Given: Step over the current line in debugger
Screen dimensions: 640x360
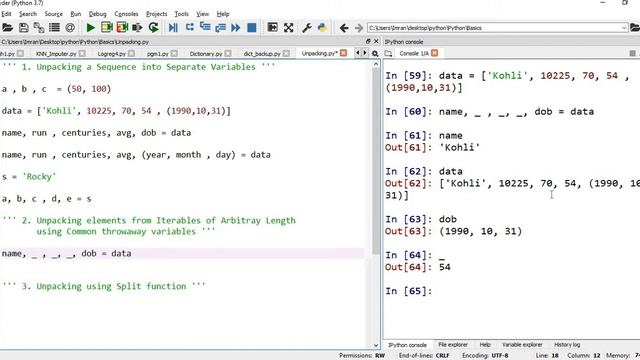Looking at the screenshot, I should (189, 28).
